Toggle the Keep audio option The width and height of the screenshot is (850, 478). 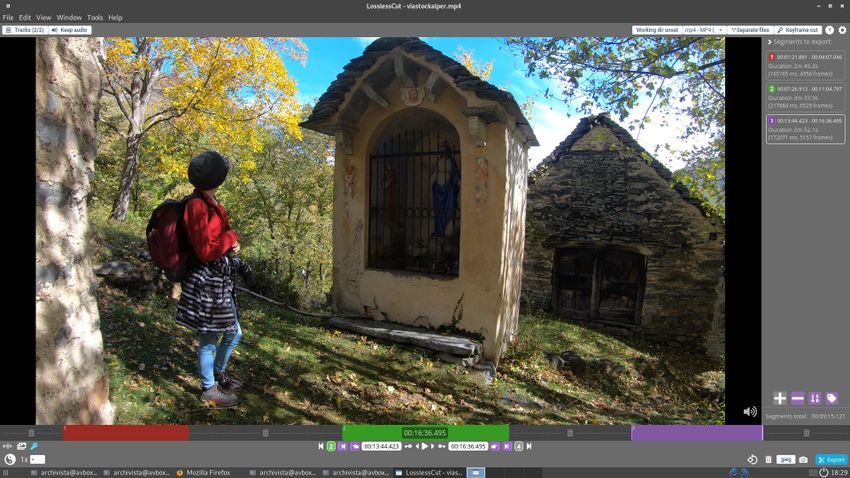70,30
